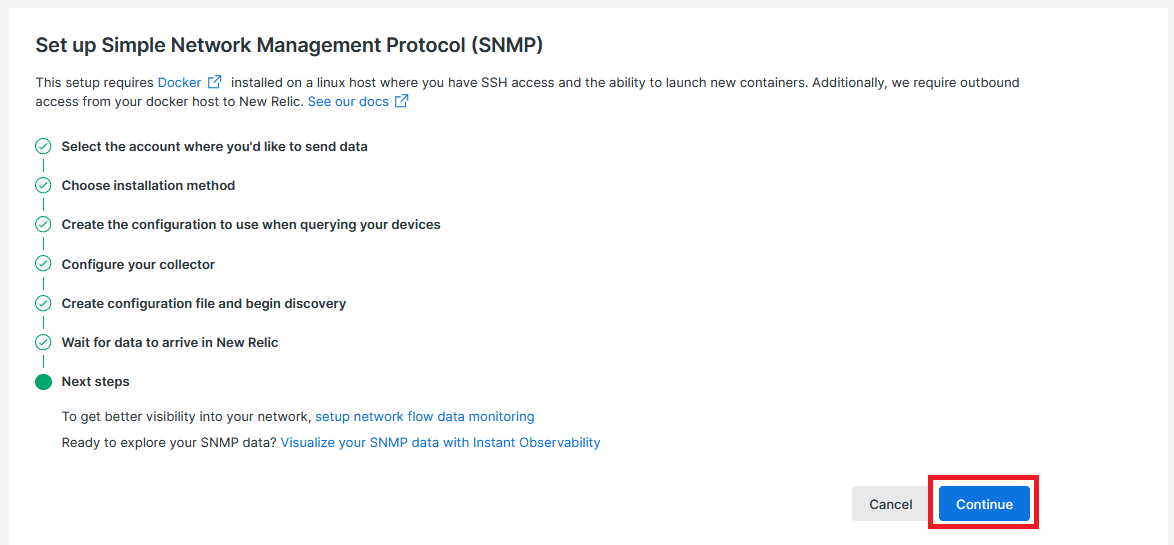Open Visualize your SNMP data with Instant Observability
The height and width of the screenshot is (545, 1174).
click(x=440, y=442)
